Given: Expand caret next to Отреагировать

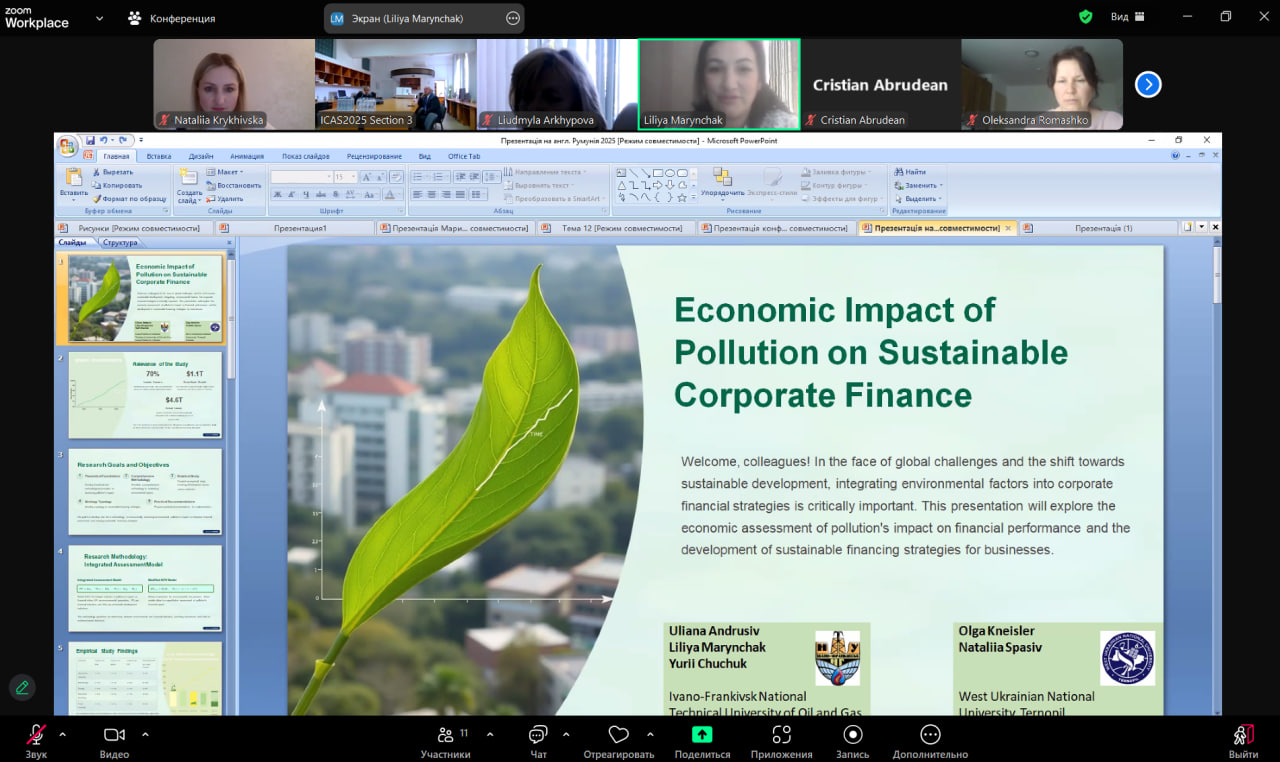Looking at the screenshot, I should [x=650, y=734].
